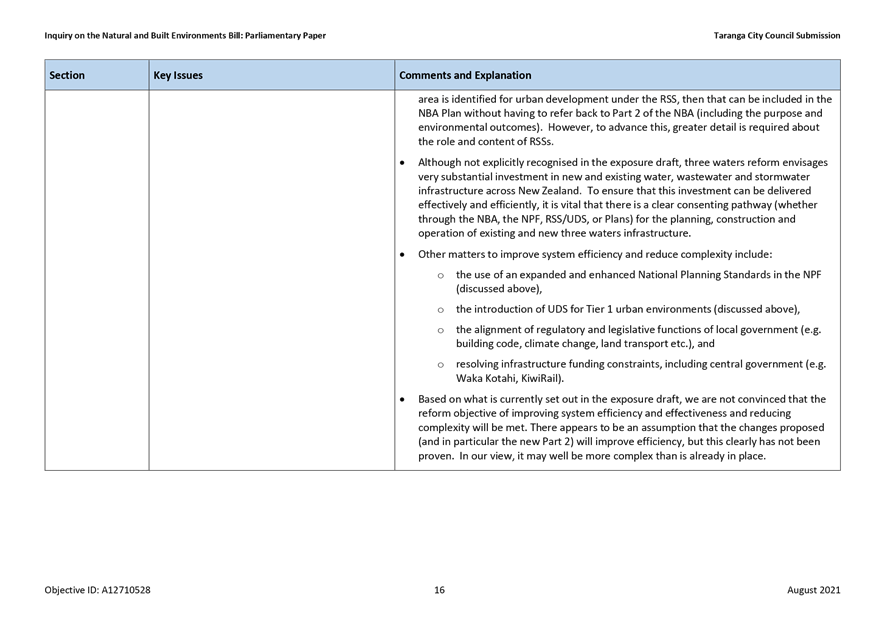
Task: Click page number 16 in the footer
Action: click(x=439, y=590)
